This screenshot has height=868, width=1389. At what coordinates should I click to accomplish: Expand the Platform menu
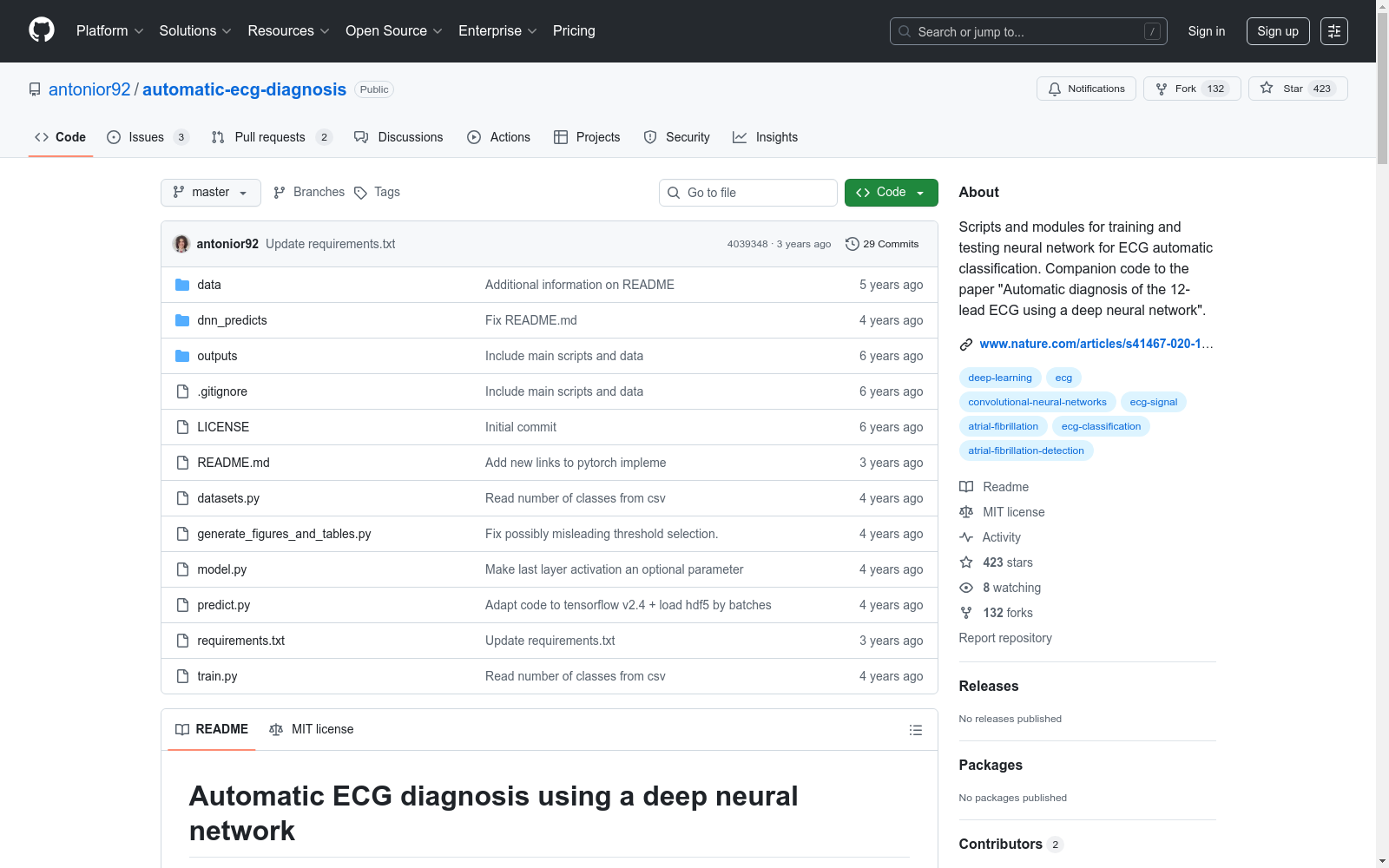[x=109, y=31]
